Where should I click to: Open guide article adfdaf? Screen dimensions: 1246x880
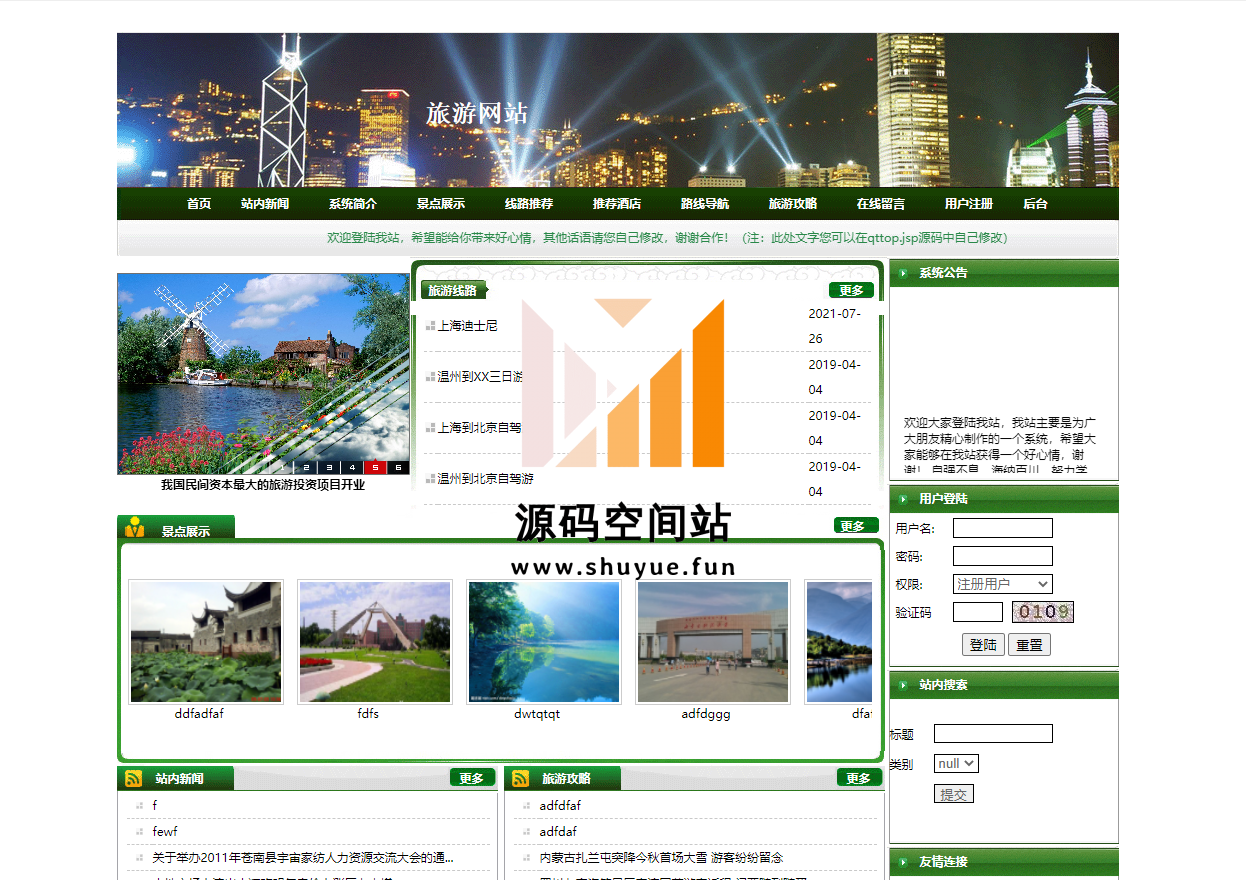pos(558,832)
